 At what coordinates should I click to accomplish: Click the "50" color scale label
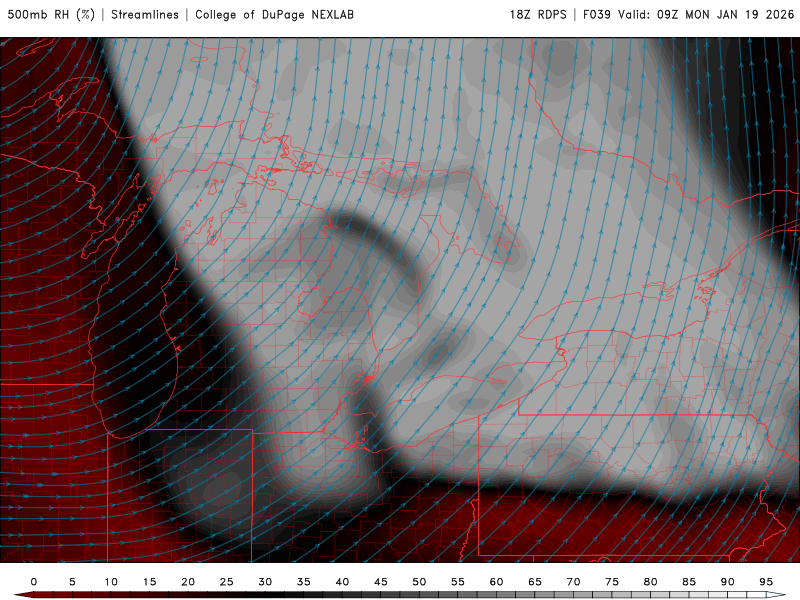(x=419, y=582)
